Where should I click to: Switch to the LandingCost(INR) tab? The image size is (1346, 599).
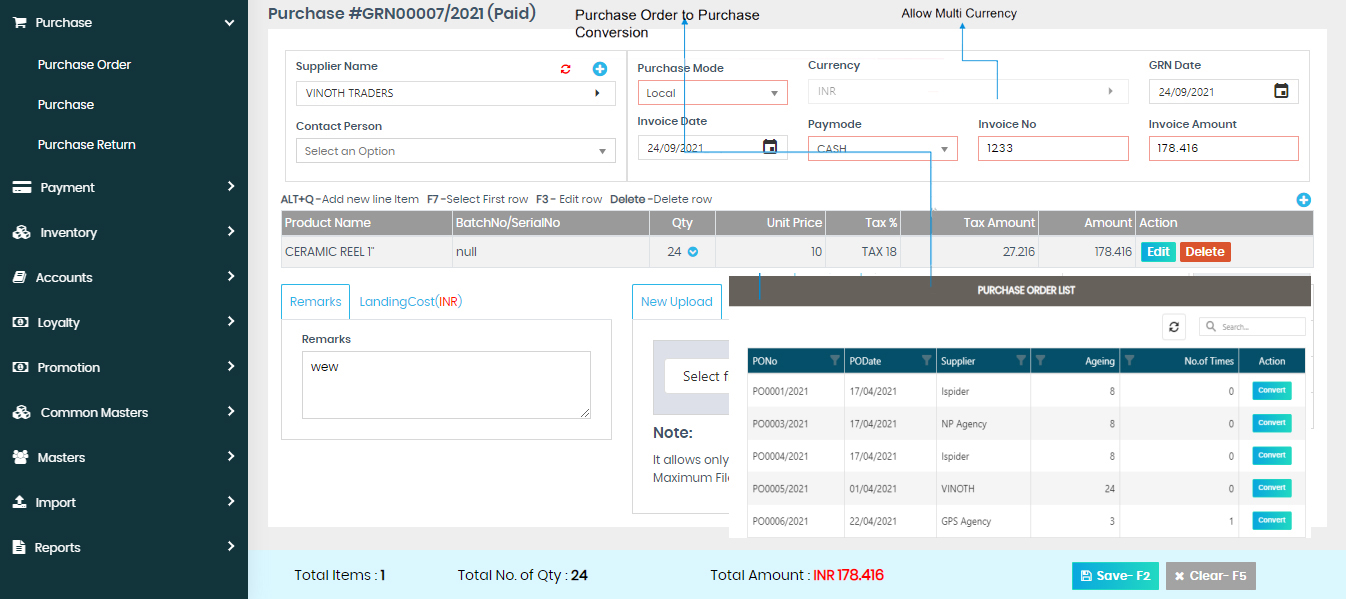tap(411, 300)
